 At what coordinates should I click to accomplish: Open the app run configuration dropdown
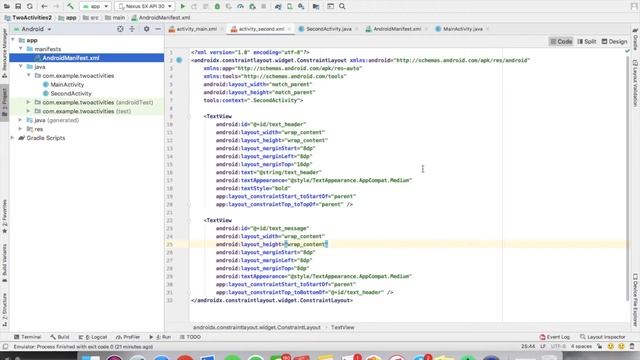96,7
